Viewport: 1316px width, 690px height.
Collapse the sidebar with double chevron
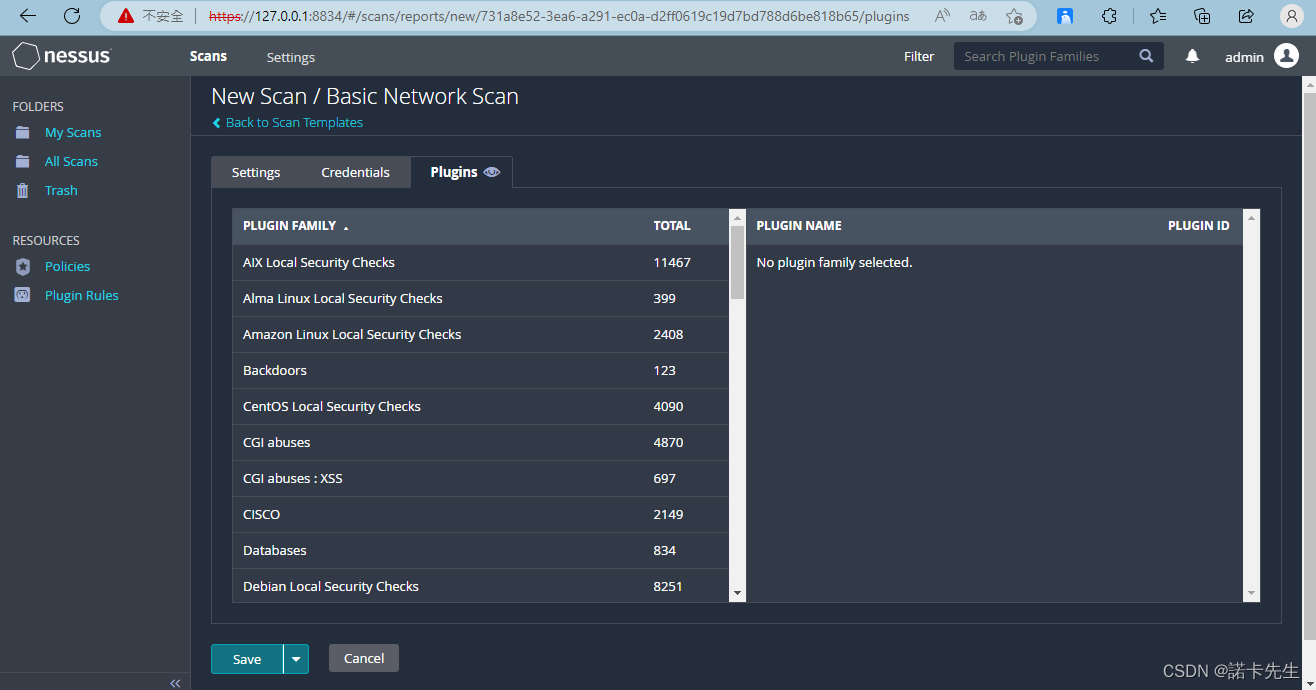pyautogui.click(x=175, y=683)
